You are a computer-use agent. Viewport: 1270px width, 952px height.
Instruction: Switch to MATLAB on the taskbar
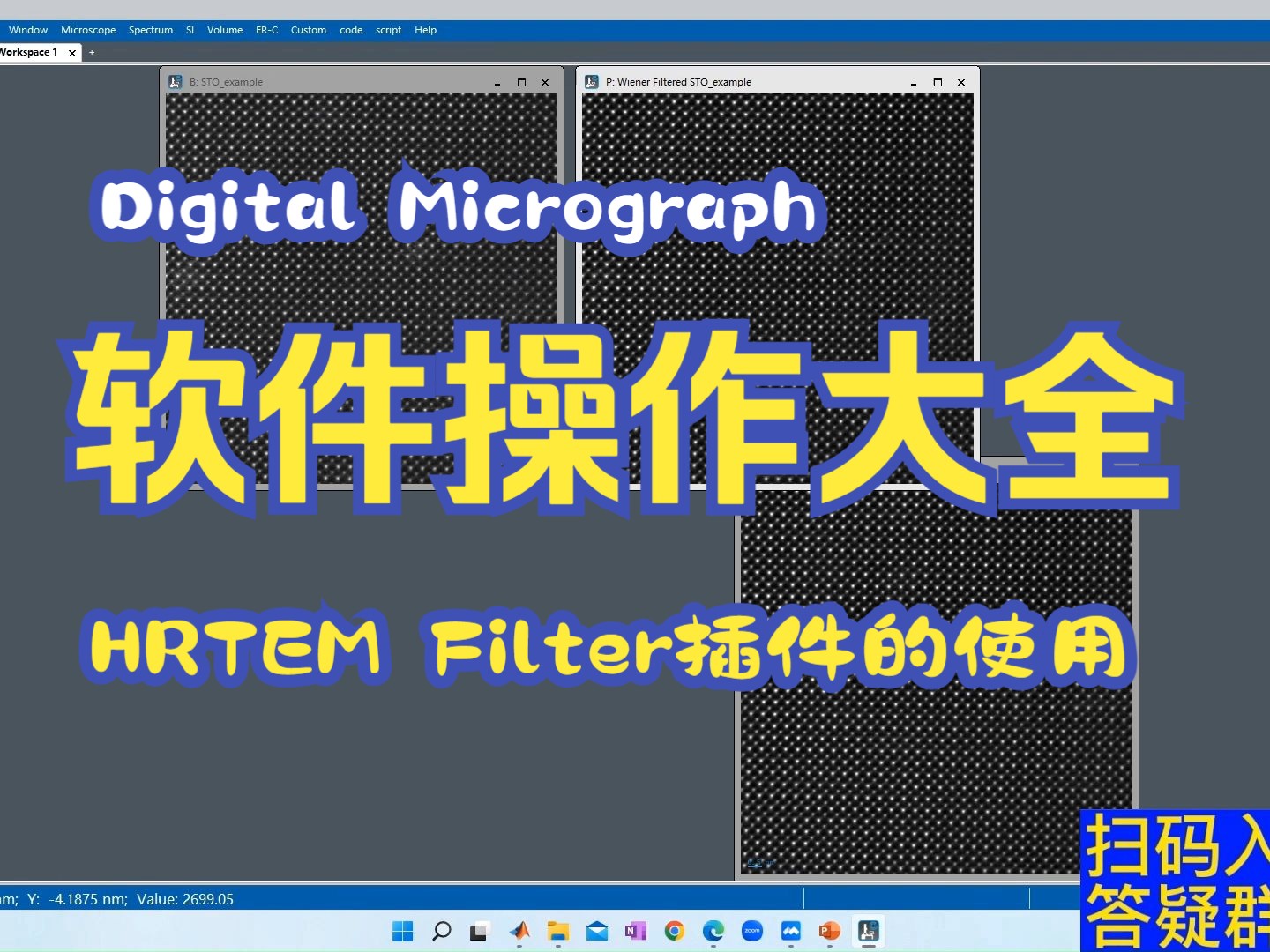coord(519,931)
